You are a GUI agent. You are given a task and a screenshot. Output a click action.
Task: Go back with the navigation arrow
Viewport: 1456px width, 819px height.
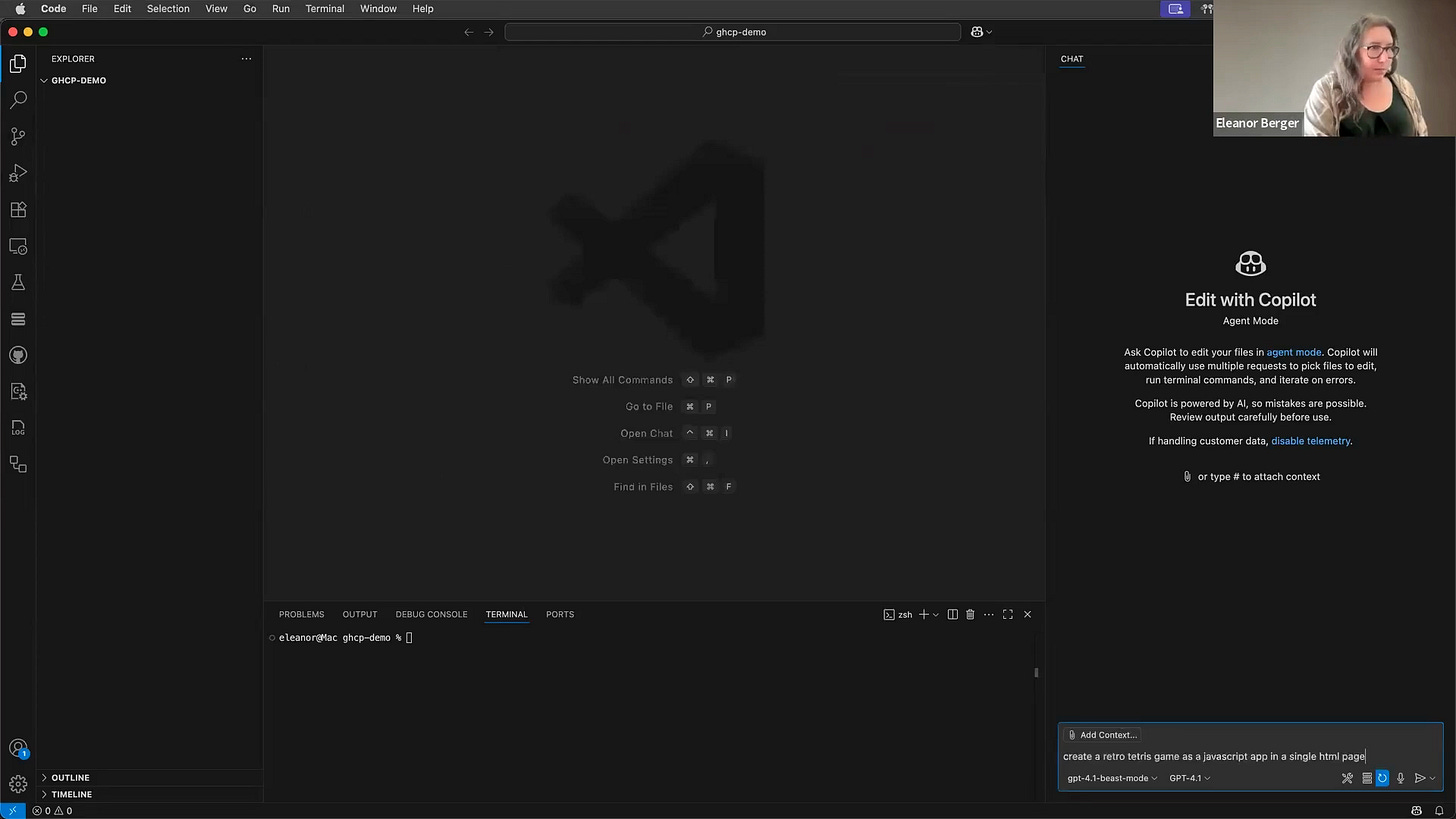(469, 32)
